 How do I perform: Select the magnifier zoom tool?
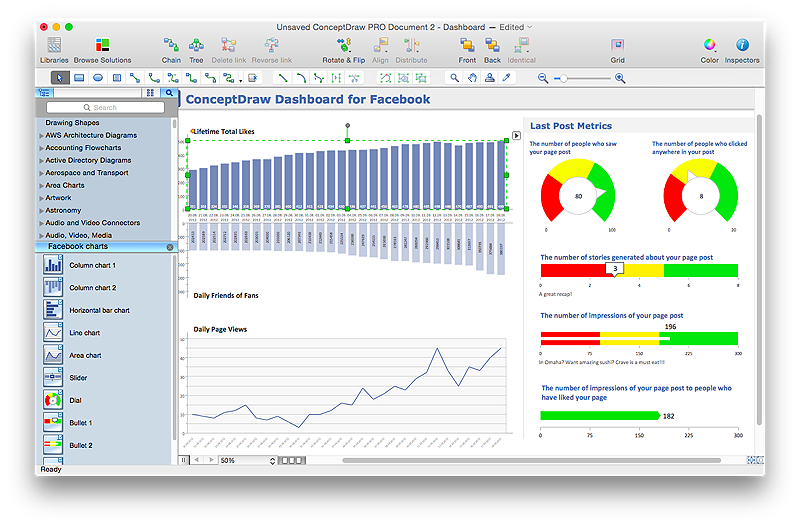click(x=454, y=78)
